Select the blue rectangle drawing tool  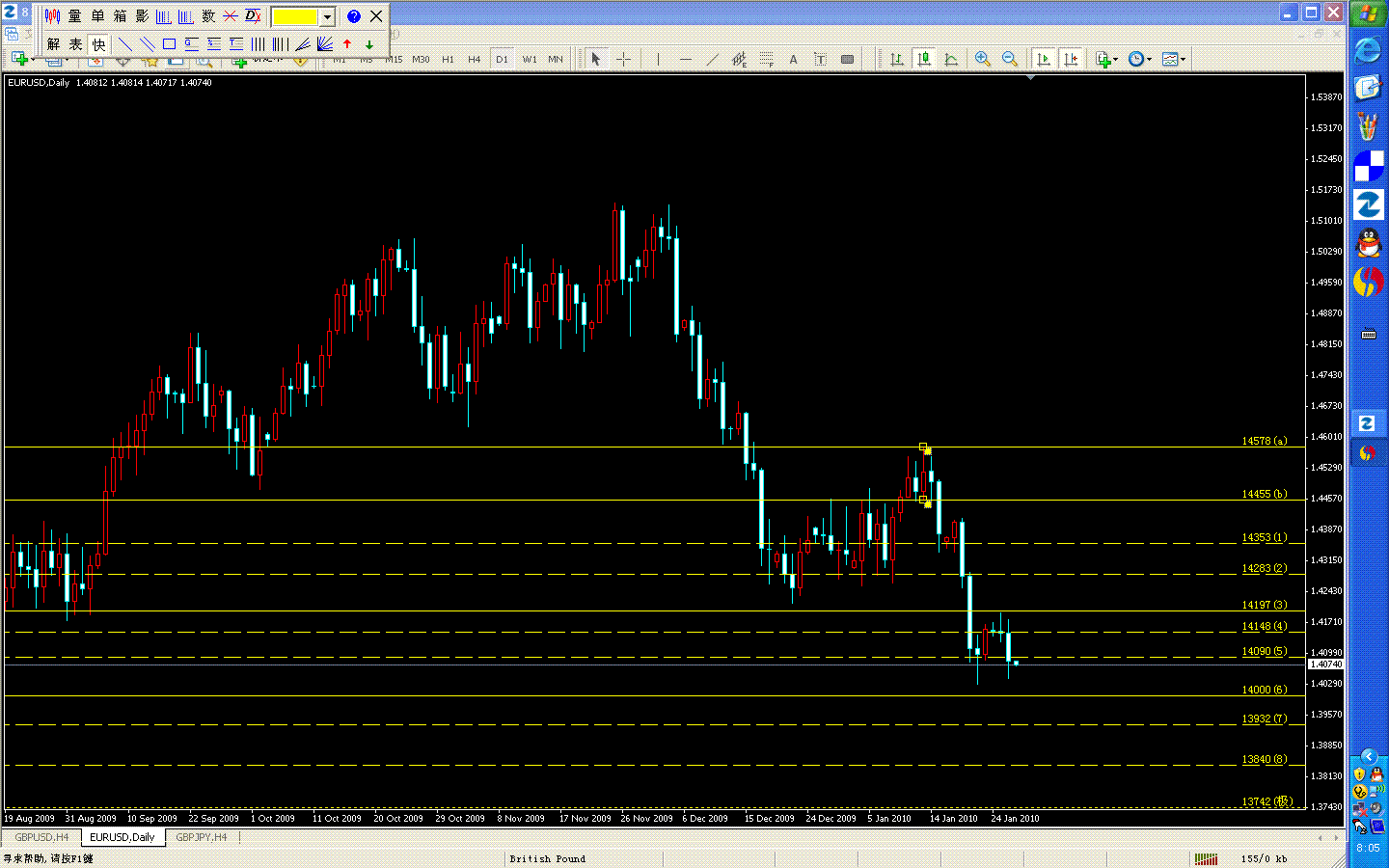(169, 44)
